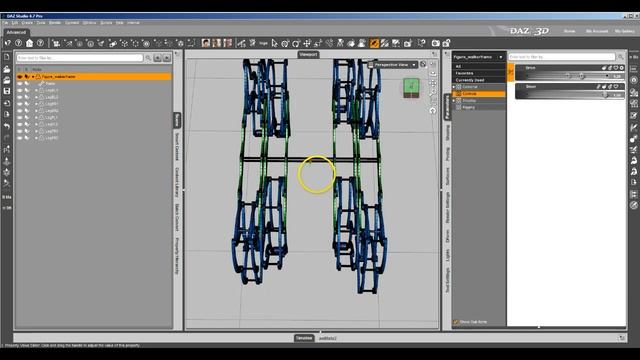Image resolution: width=640 pixels, height=360 pixels.
Task: Click the gear icon on the upper slider
Action: 622,68
